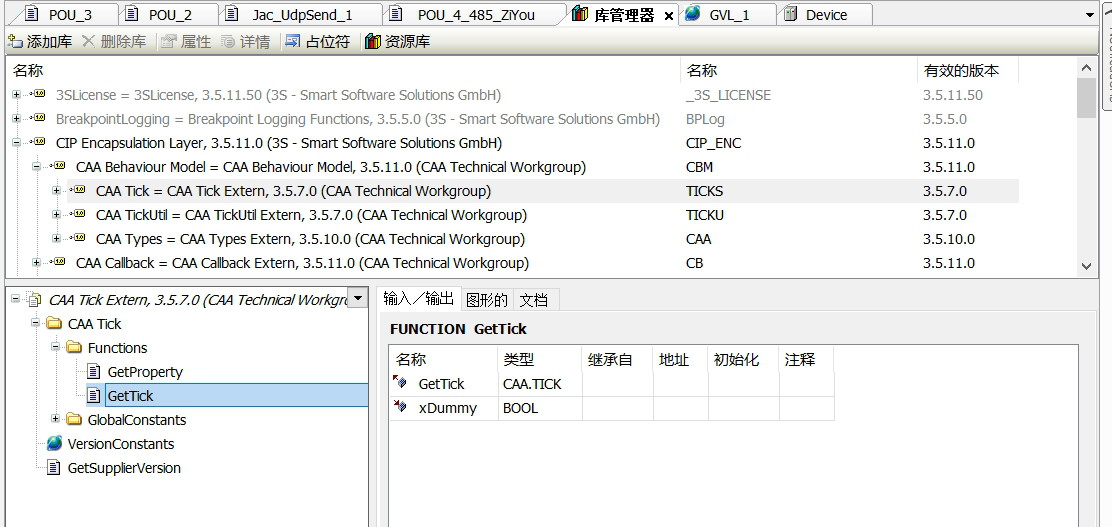
Task: Click the 有效的版本 column header
Action: (x=967, y=70)
